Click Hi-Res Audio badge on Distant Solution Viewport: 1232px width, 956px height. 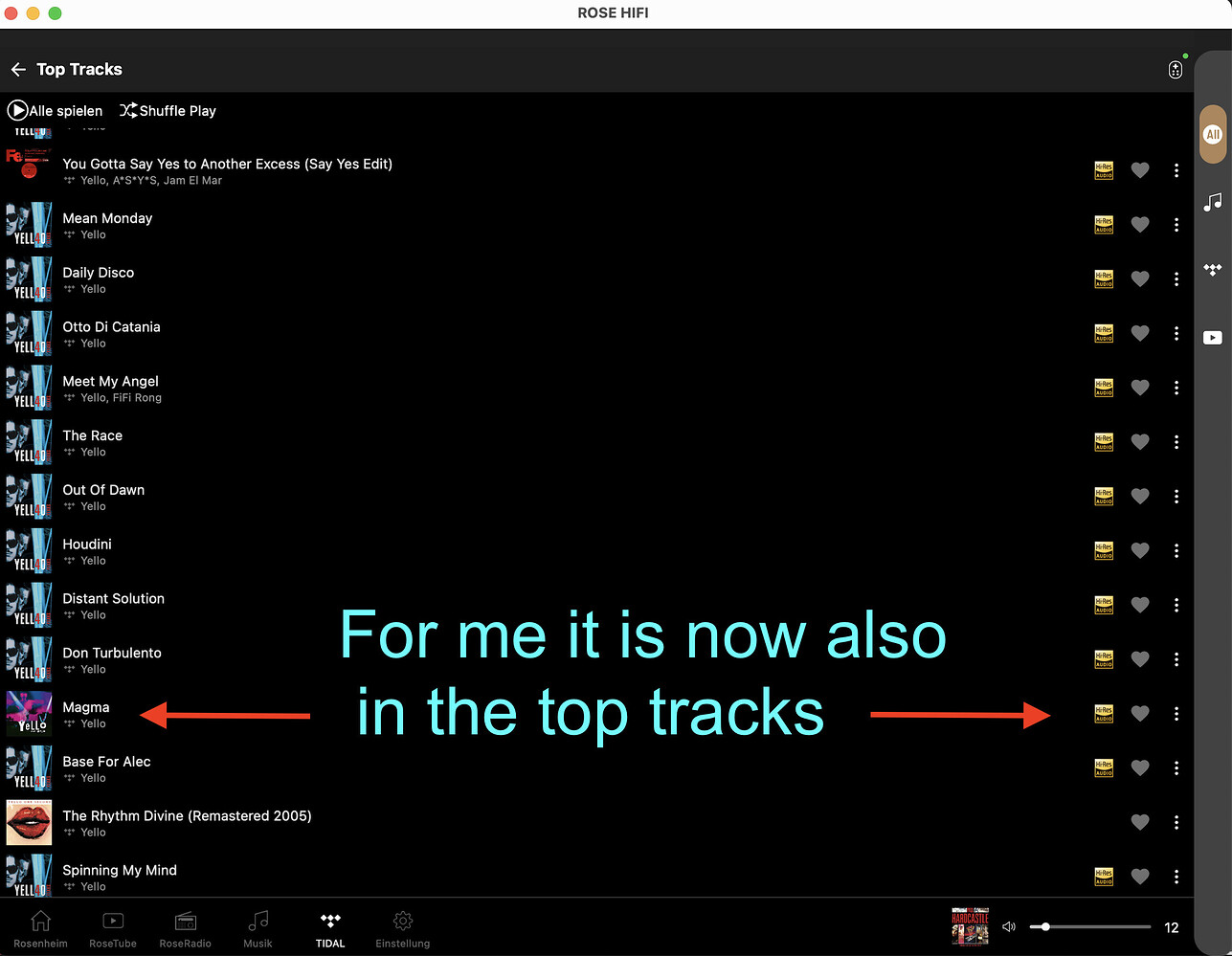(1104, 605)
